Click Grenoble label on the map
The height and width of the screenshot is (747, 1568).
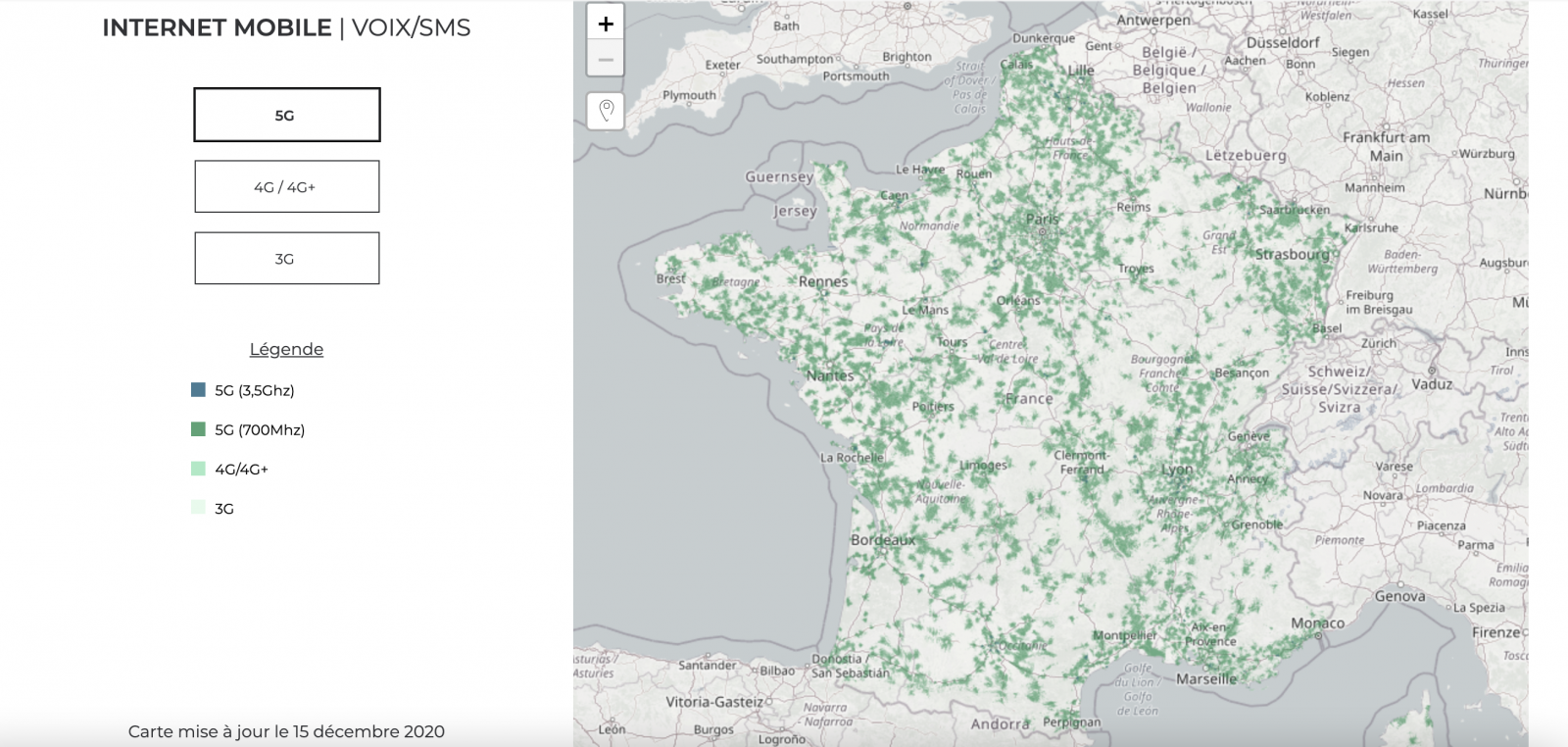[x=1257, y=524]
